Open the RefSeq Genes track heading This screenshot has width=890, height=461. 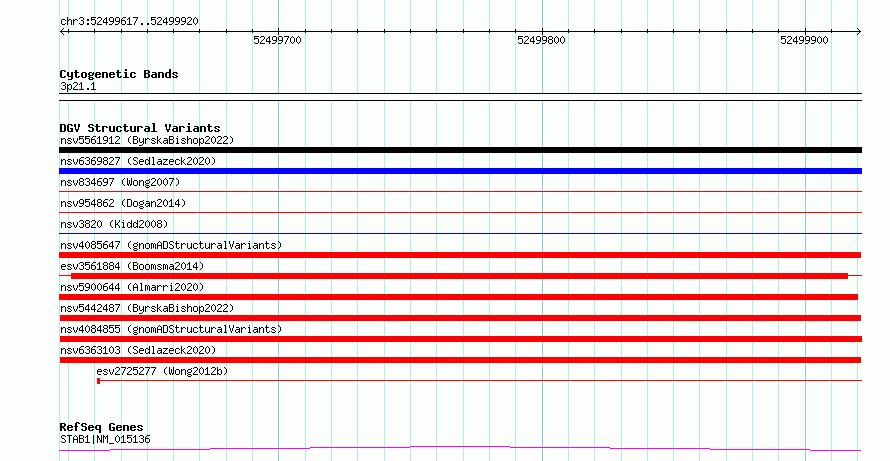[102, 427]
